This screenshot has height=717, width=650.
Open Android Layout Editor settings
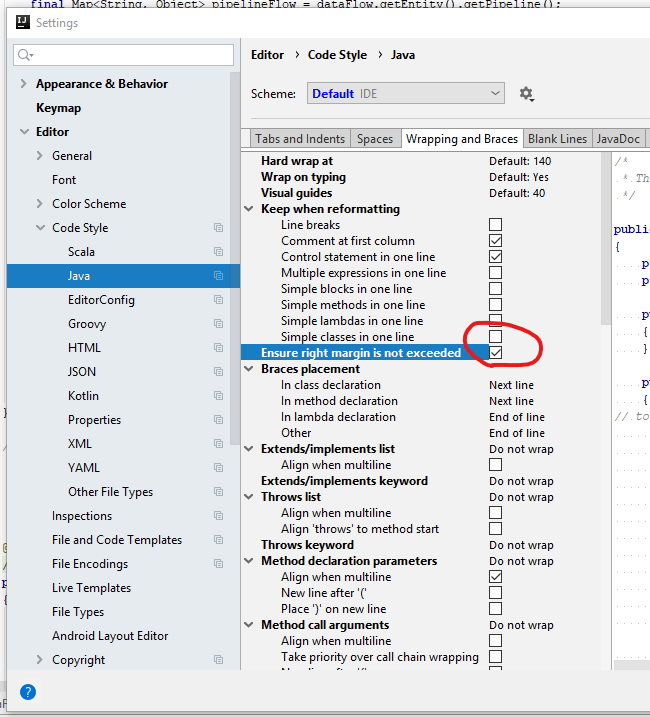click(x=110, y=636)
